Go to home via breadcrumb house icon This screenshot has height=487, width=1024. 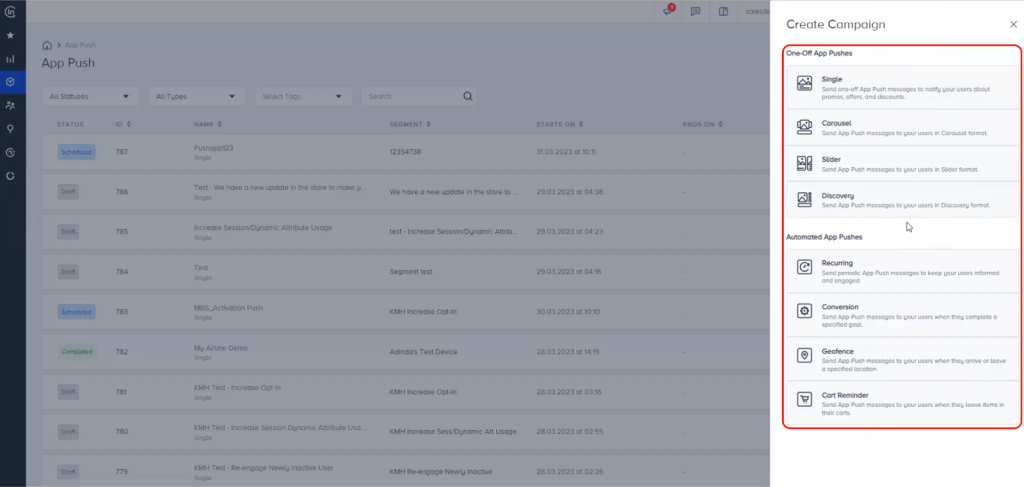click(46, 45)
